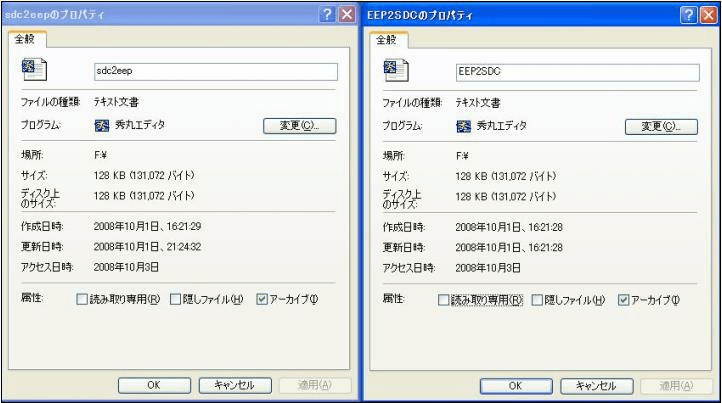Uncheck アーカイブ checkbox for EEP2SDC

624,300
